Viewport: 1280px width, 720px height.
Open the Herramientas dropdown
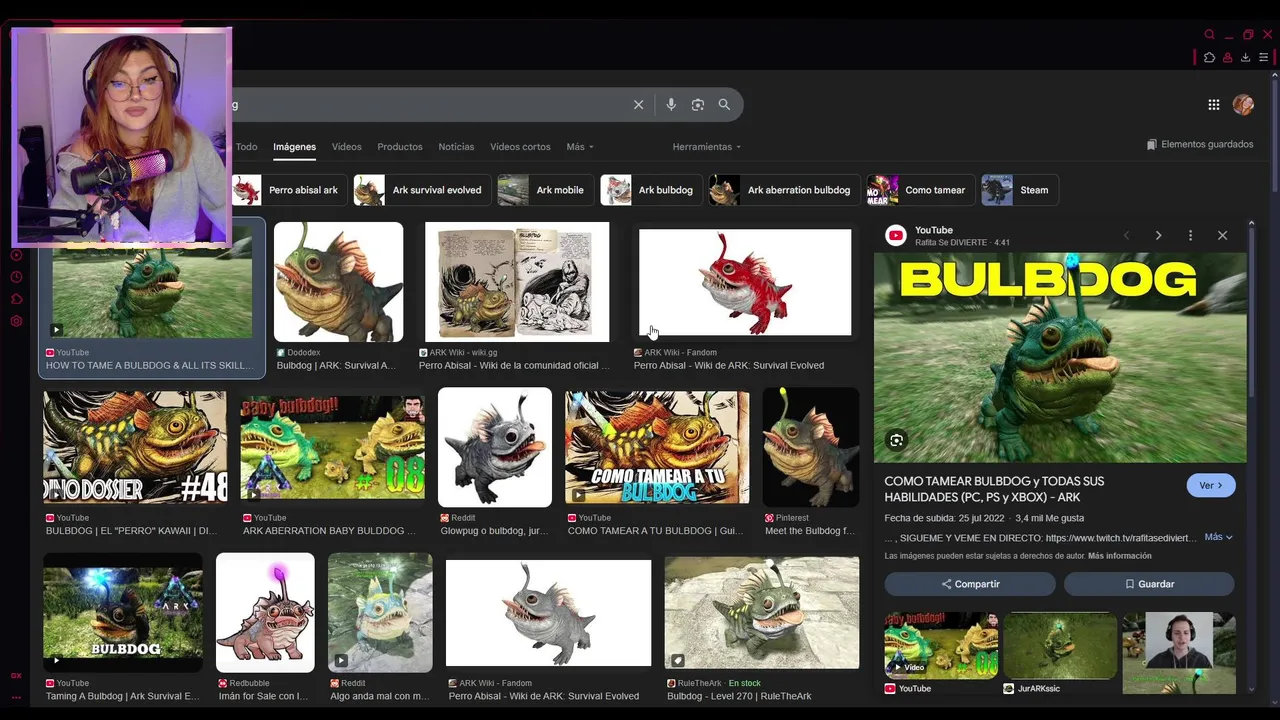[707, 147]
